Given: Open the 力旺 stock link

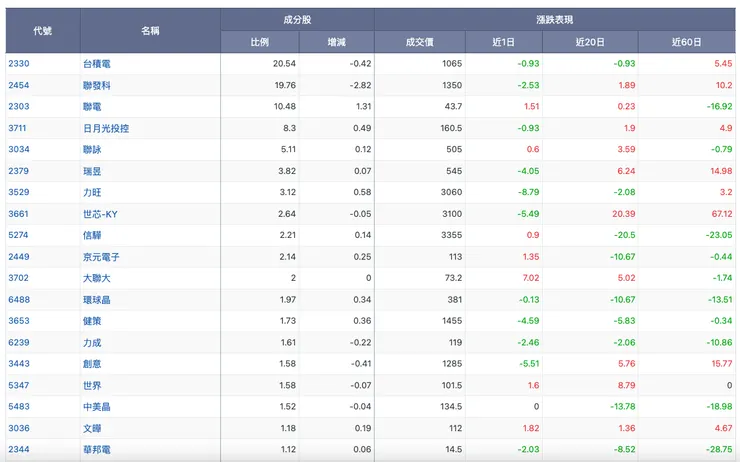Looking at the screenshot, I should tap(92, 193).
